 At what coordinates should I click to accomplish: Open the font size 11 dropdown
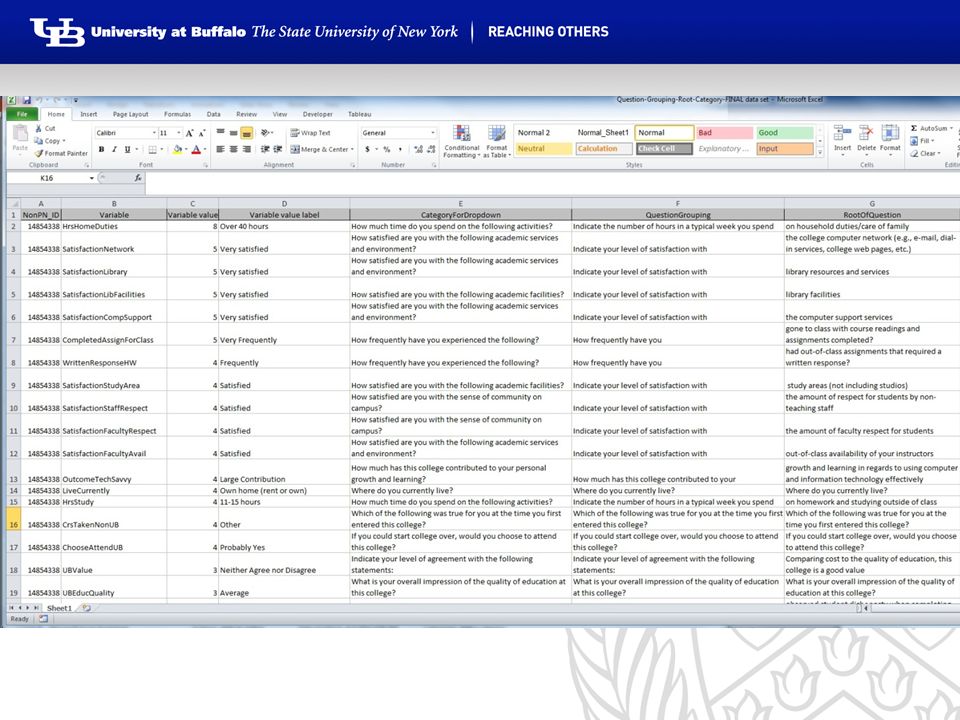(x=179, y=133)
